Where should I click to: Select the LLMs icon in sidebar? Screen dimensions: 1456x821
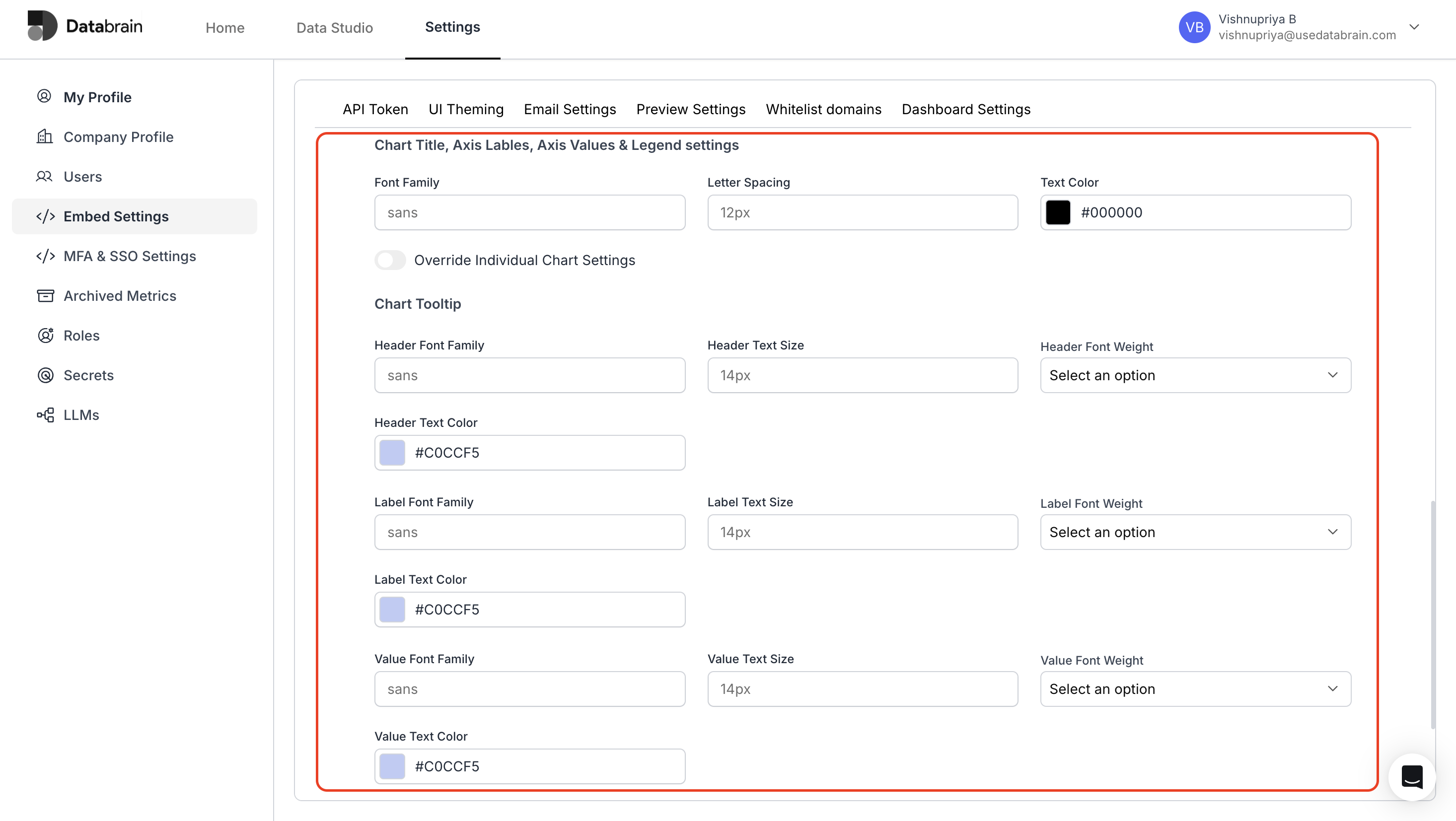(45, 414)
